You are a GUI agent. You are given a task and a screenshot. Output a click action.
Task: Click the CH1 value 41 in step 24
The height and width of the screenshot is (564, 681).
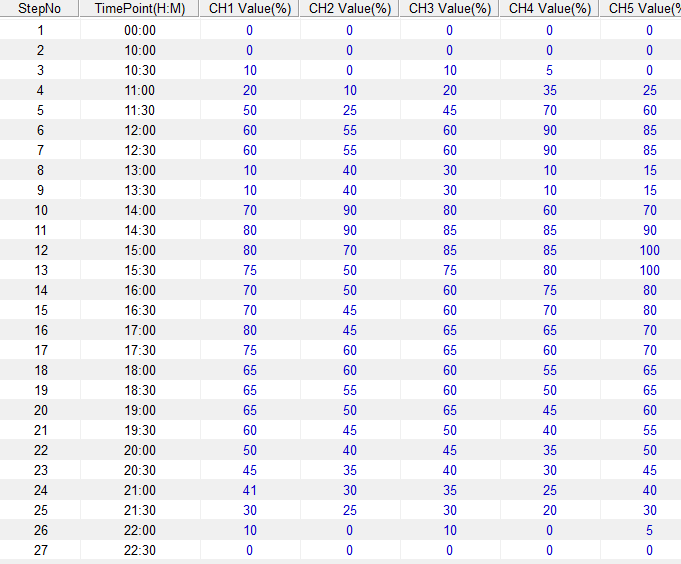[249, 490]
